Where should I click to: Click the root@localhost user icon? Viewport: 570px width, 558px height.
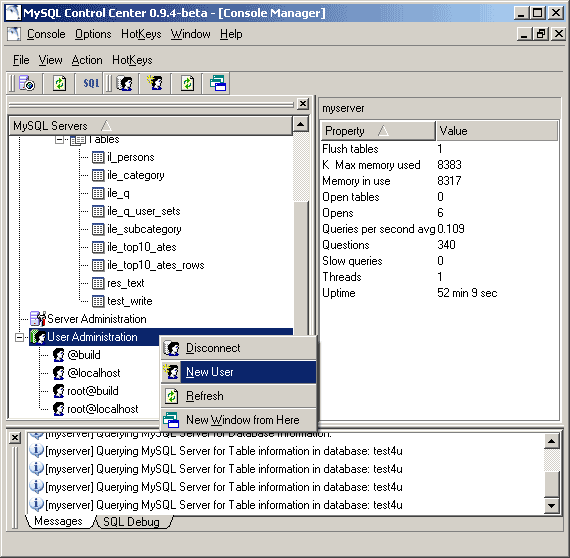[x=59, y=409]
